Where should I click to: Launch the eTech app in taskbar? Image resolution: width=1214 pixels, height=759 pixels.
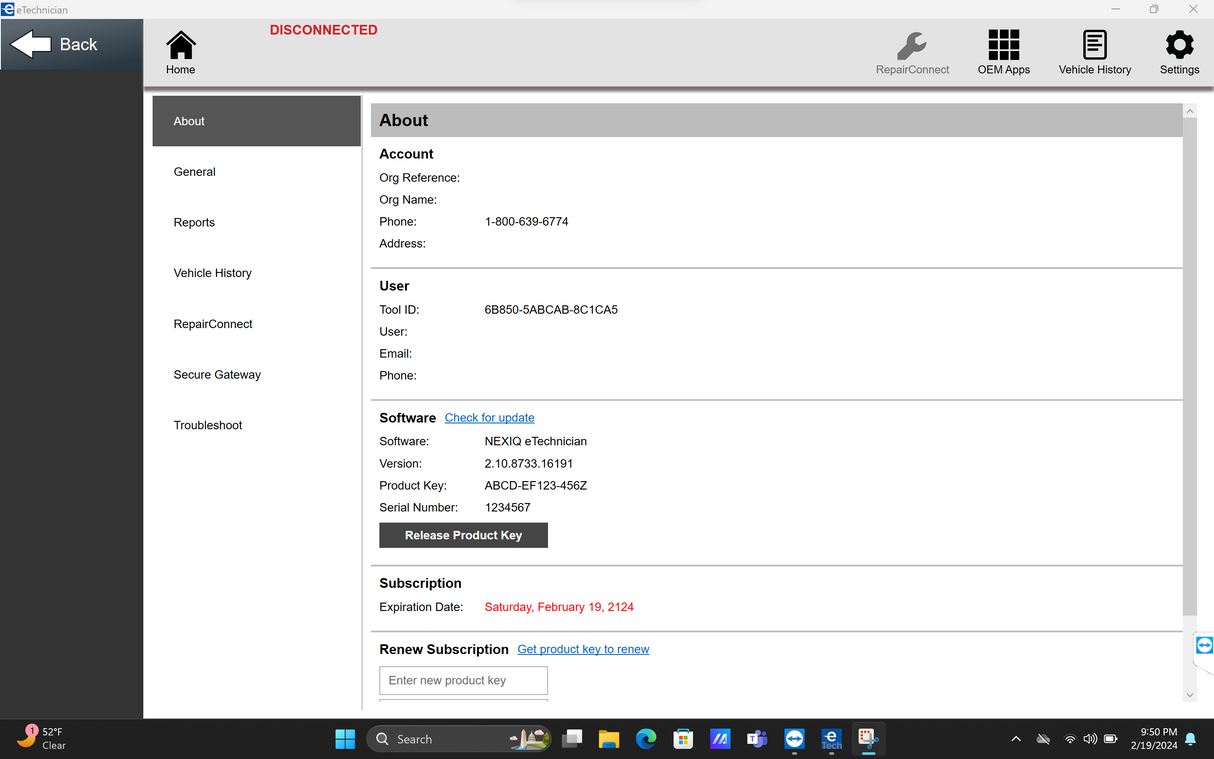tap(831, 739)
